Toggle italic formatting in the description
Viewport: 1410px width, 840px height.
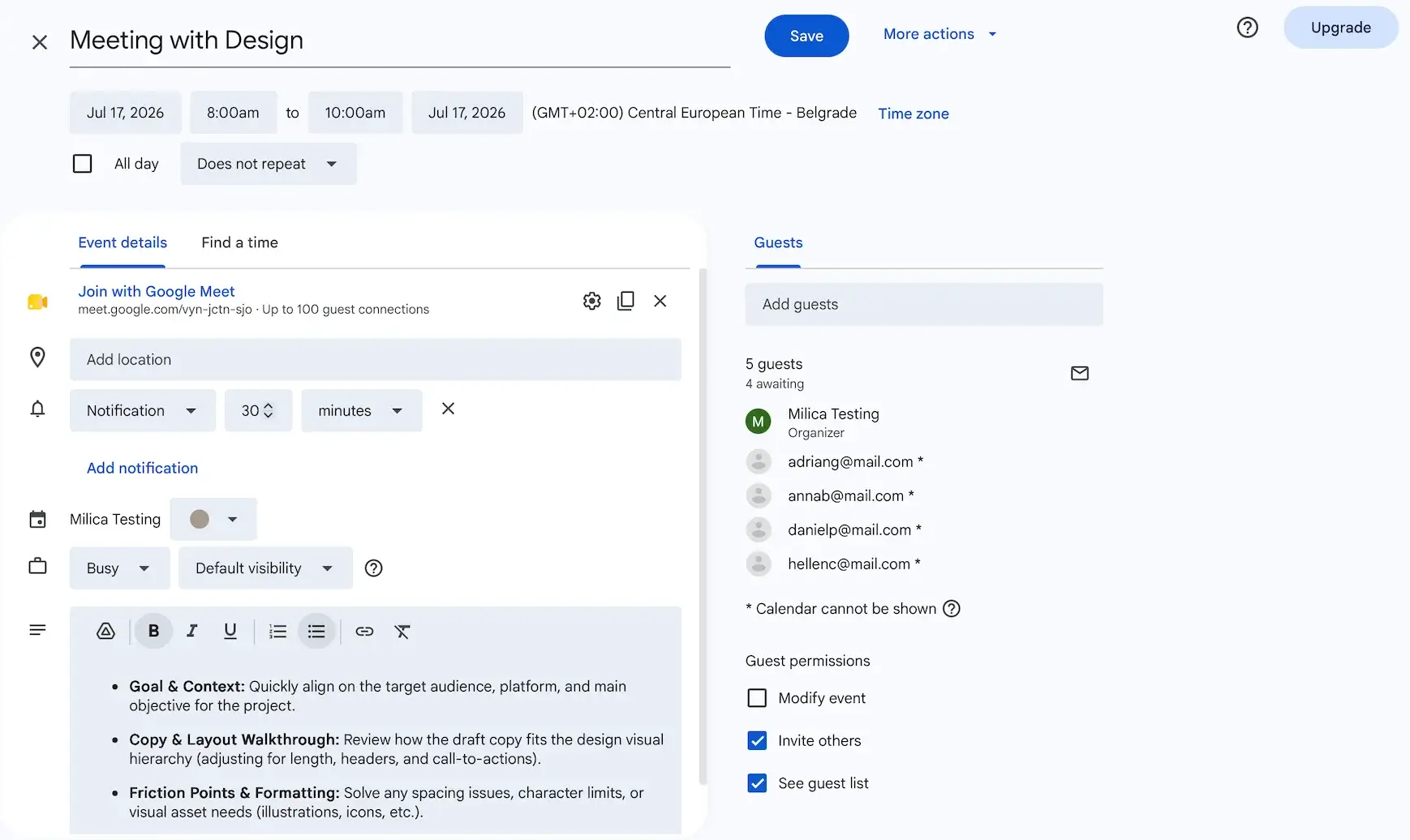coord(192,631)
